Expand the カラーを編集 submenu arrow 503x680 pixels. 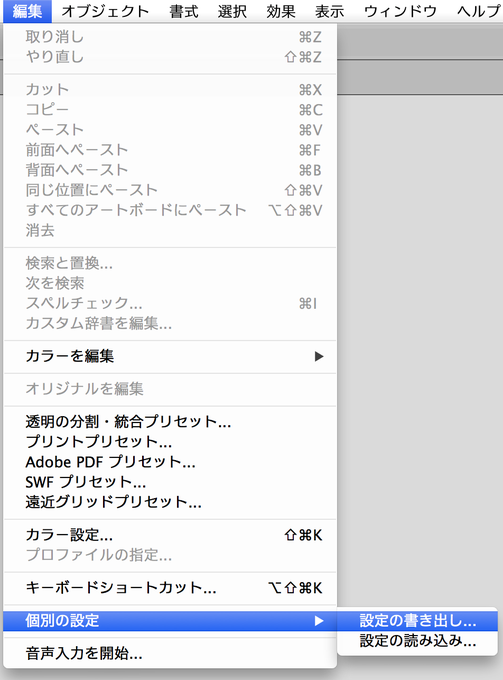319,356
